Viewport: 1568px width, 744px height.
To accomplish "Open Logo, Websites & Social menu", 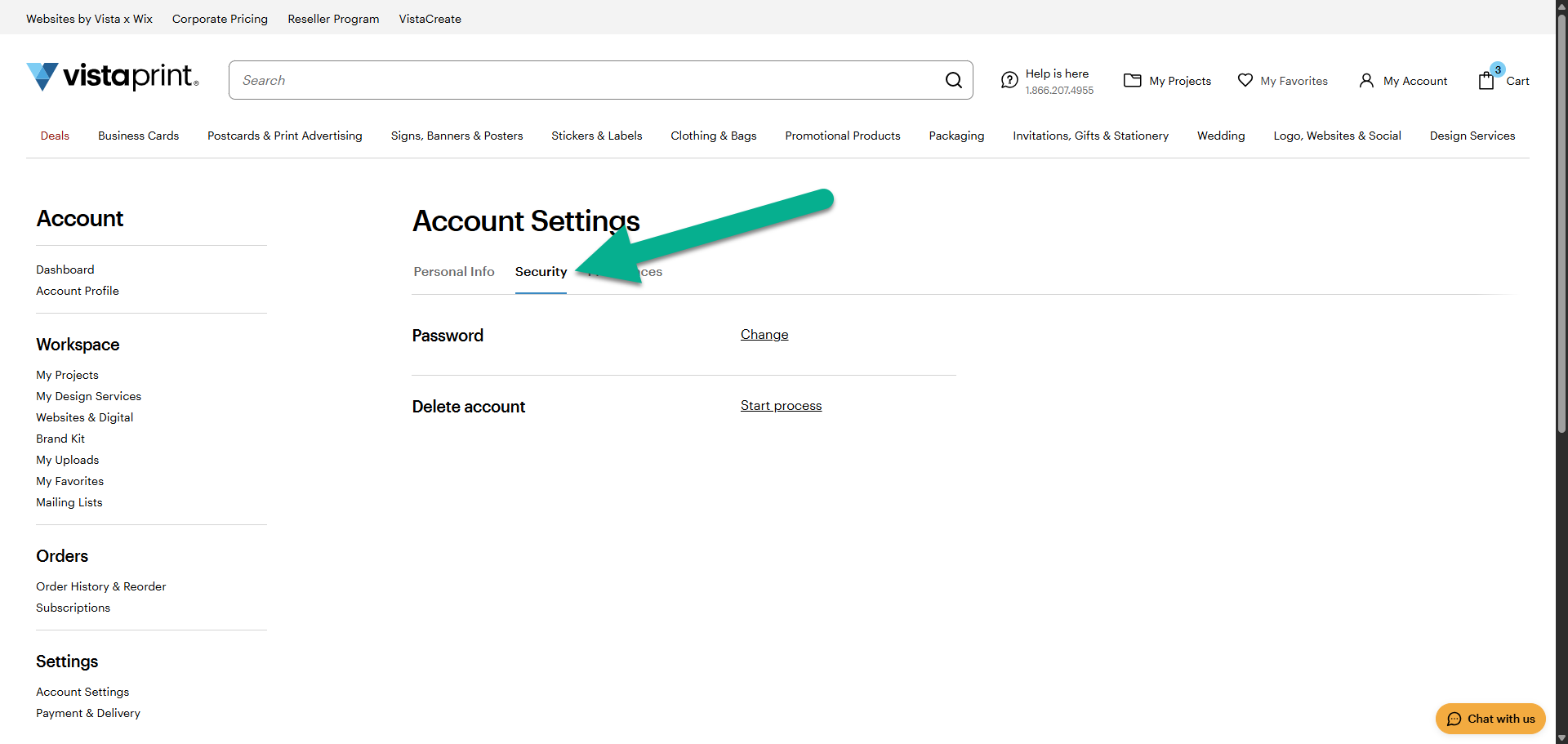I will point(1337,136).
